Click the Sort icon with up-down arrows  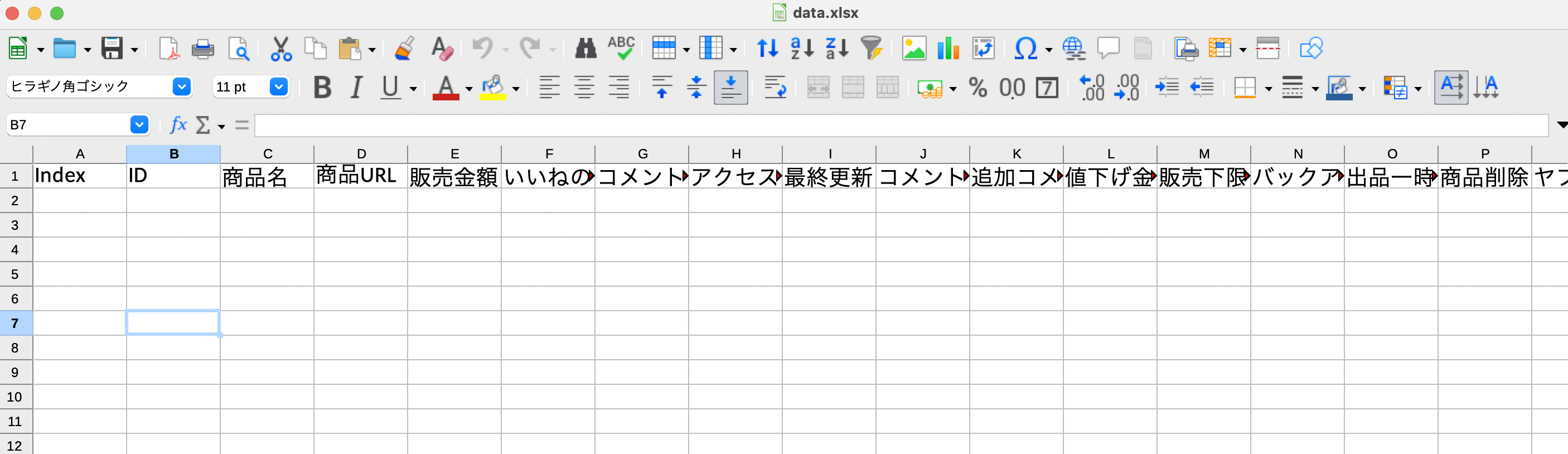click(767, 49)
